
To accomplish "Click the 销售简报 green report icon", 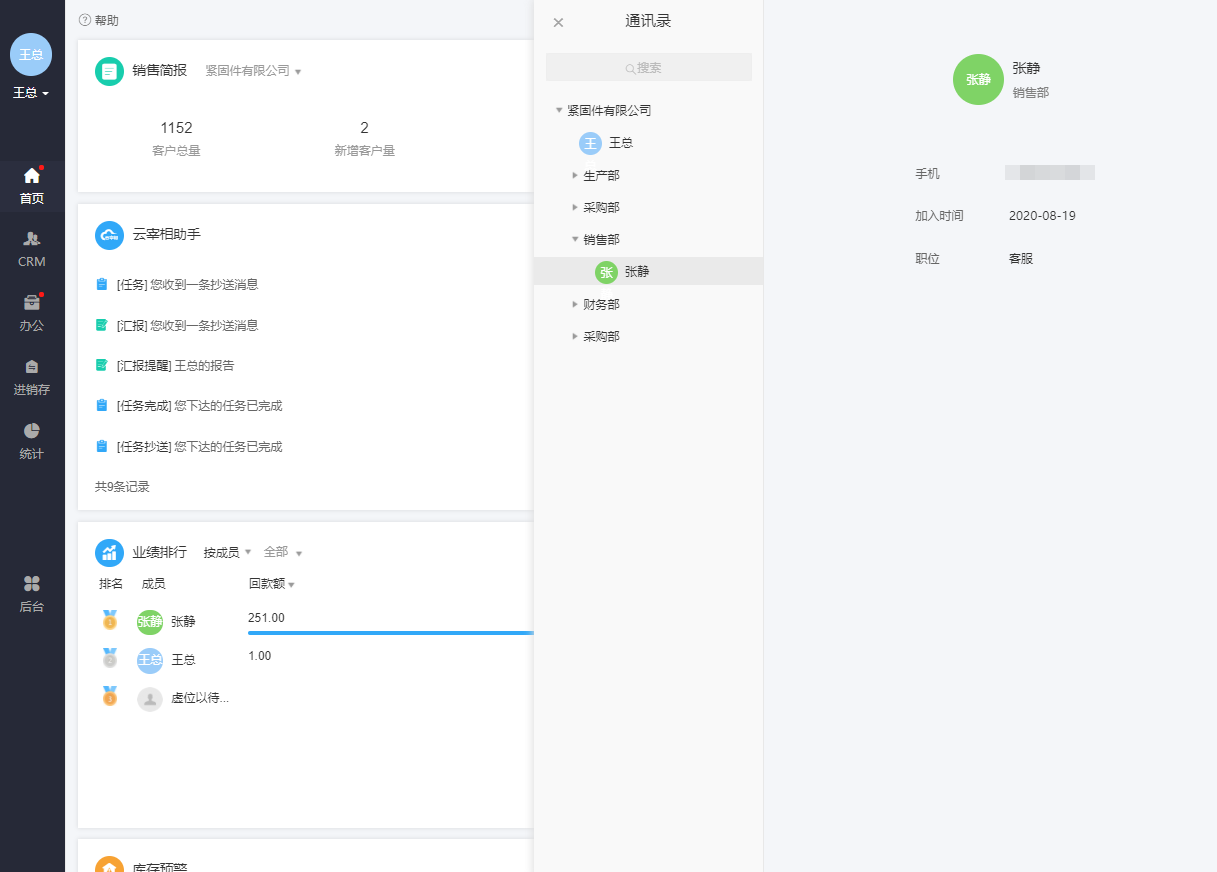I will 109,71.
